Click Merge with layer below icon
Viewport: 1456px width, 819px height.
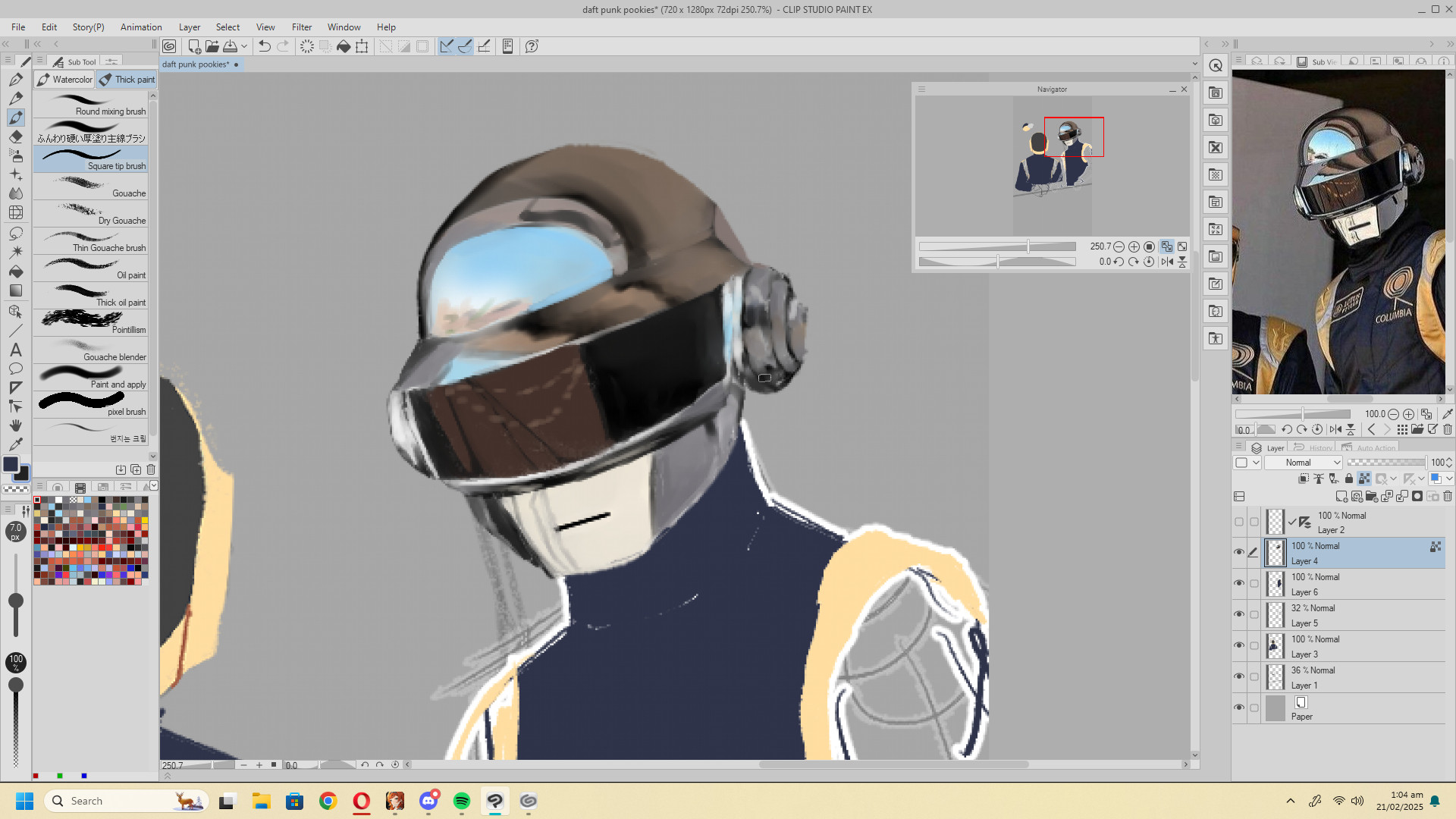[1402, 497]
